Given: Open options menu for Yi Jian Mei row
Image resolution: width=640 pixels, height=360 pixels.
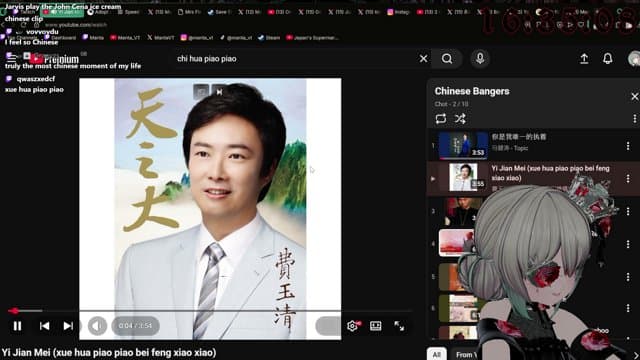Looking at the screenshot, I should coord(628,178).
